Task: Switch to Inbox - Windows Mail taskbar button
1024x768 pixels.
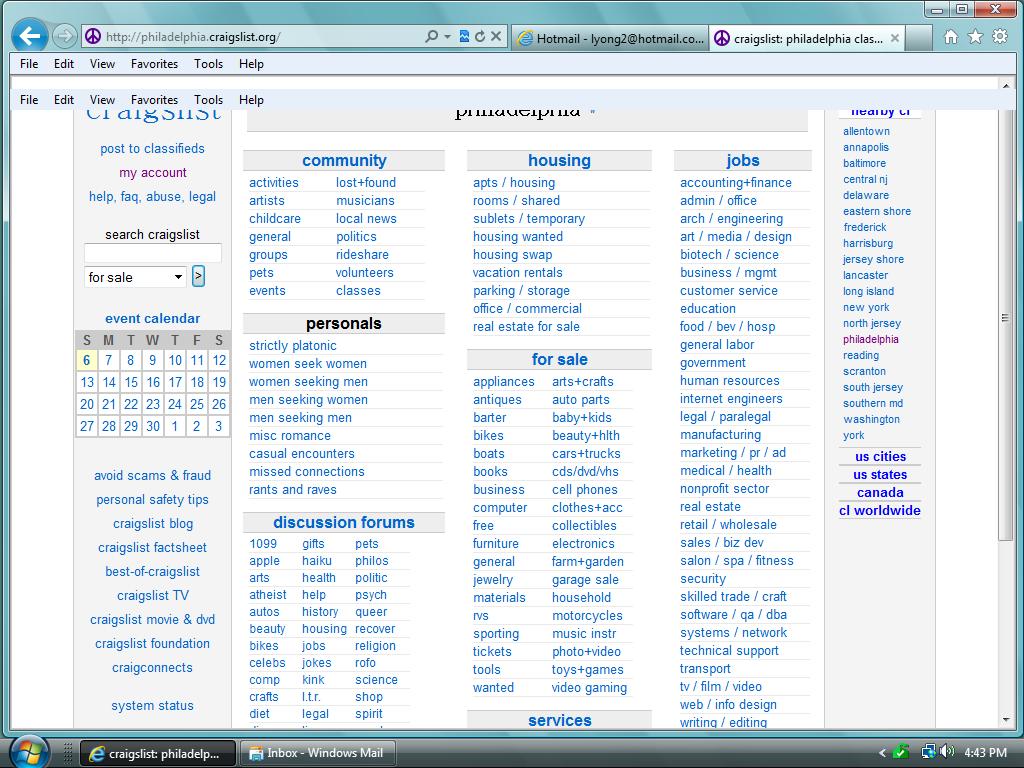Action: (x=319, y=753)
